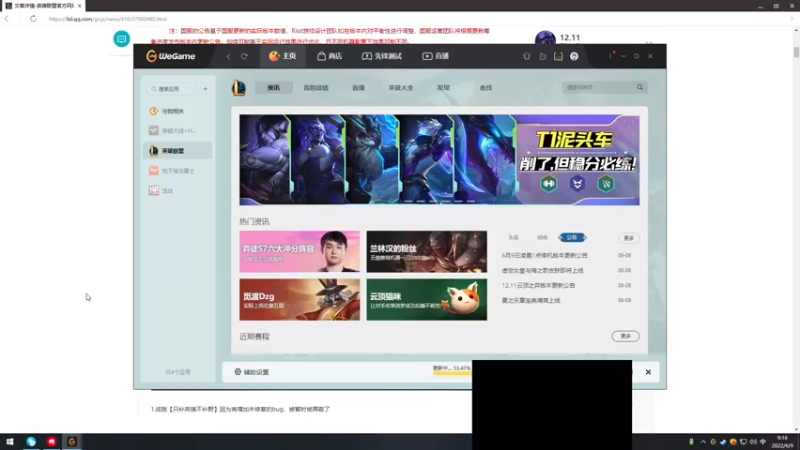800x450 pixels.
Task: Open the 云顶猫咪 news card
Action: [x=427, y=299]
